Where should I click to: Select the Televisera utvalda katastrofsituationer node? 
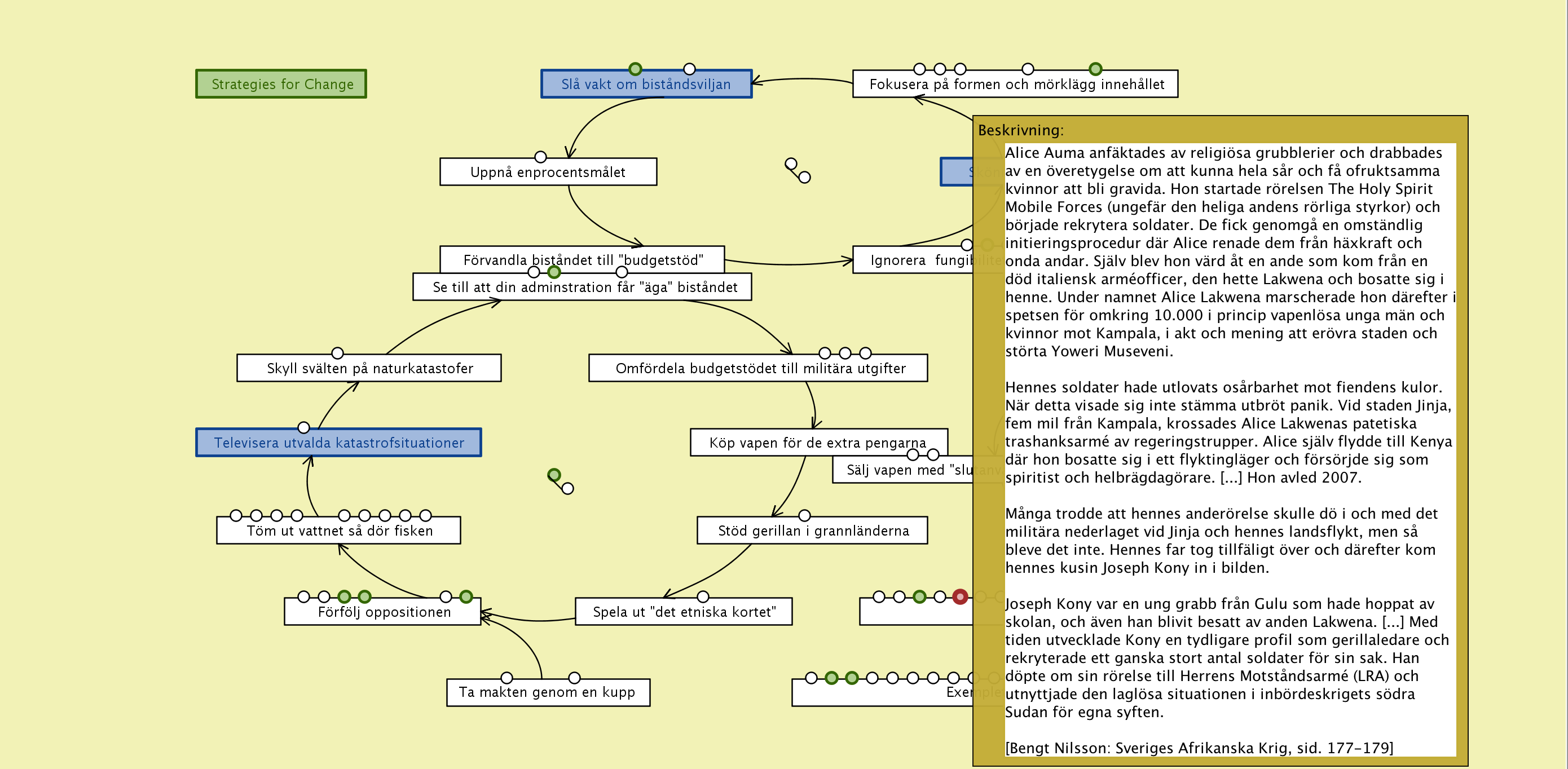338,443
